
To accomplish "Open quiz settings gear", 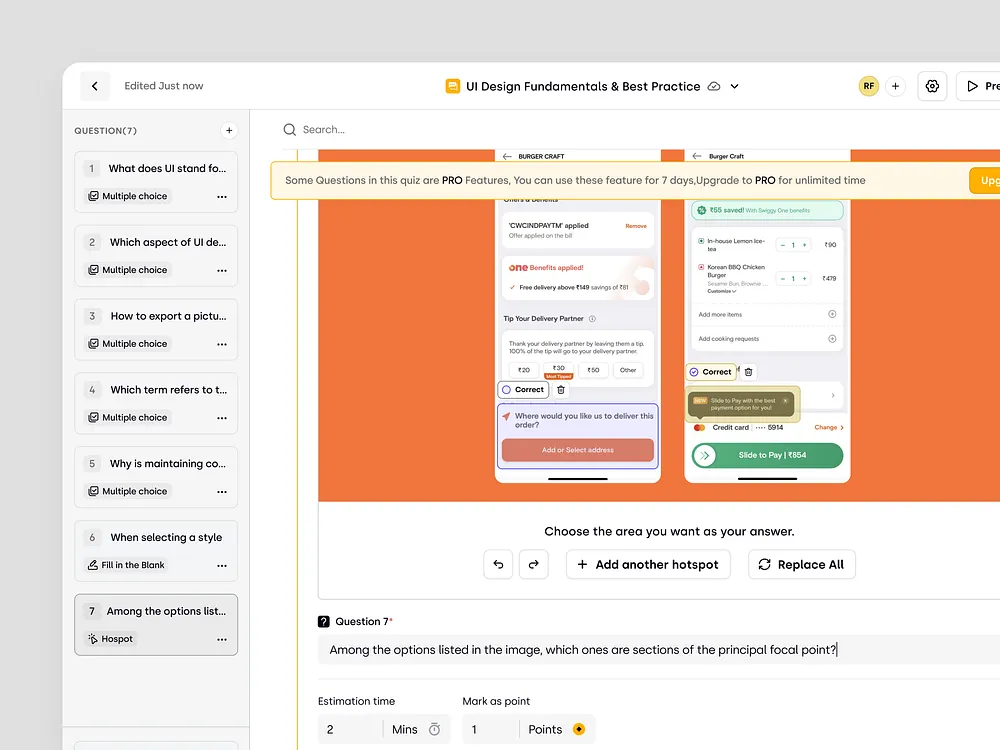I will click(932, 86).
